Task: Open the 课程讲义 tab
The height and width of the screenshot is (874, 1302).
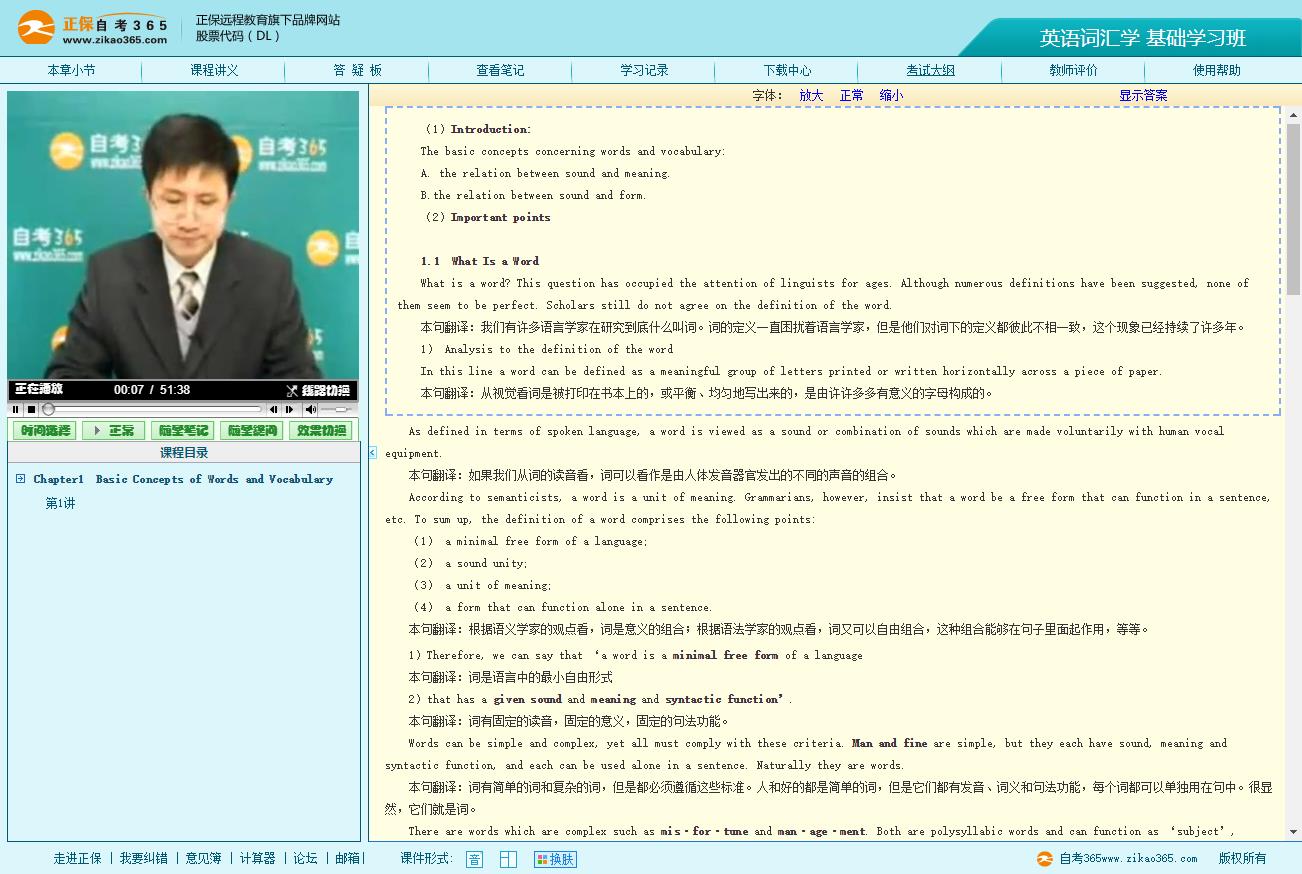Action: (215, 70)
